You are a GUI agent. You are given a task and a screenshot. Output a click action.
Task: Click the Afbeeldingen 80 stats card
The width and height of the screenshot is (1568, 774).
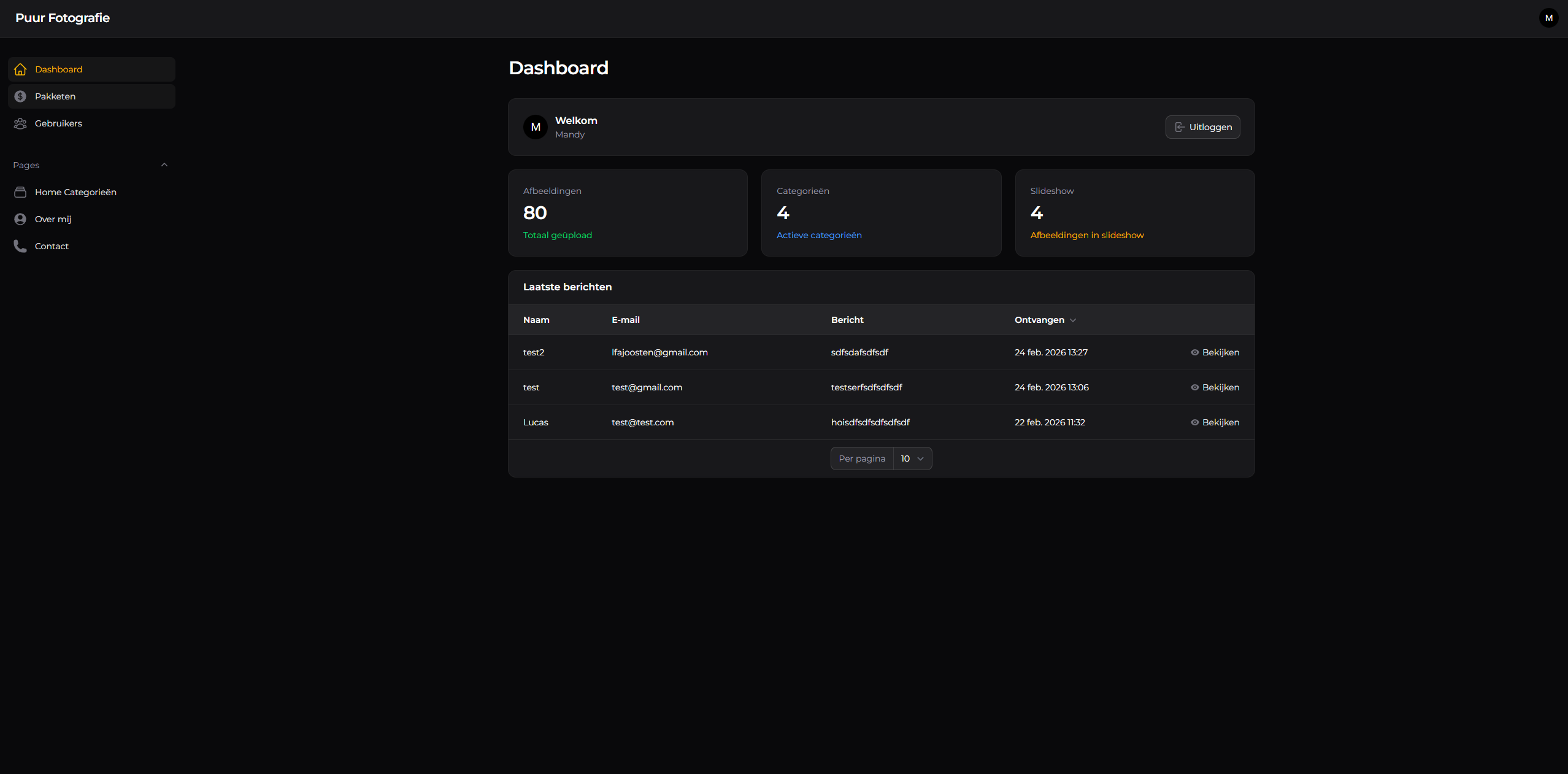click(627, 213)
